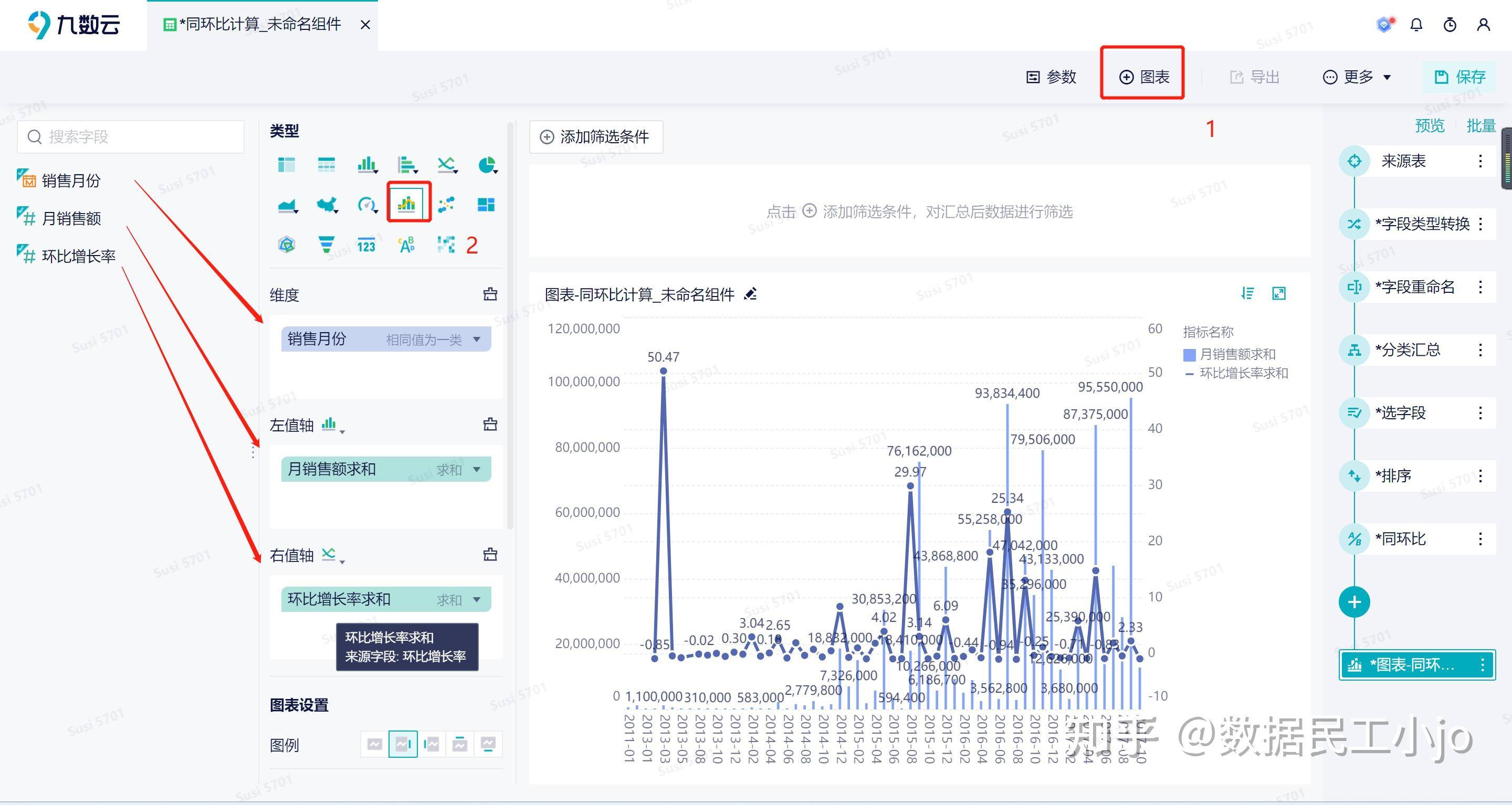Set legend position to left

[432, 745]
